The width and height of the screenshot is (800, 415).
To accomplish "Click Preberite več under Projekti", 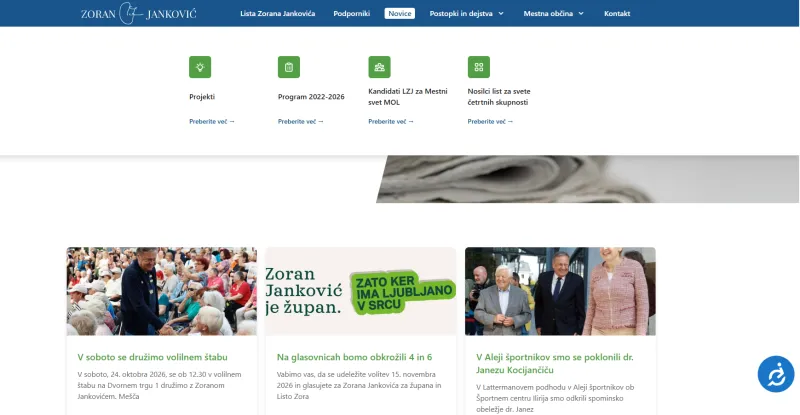I will point(212,121).
